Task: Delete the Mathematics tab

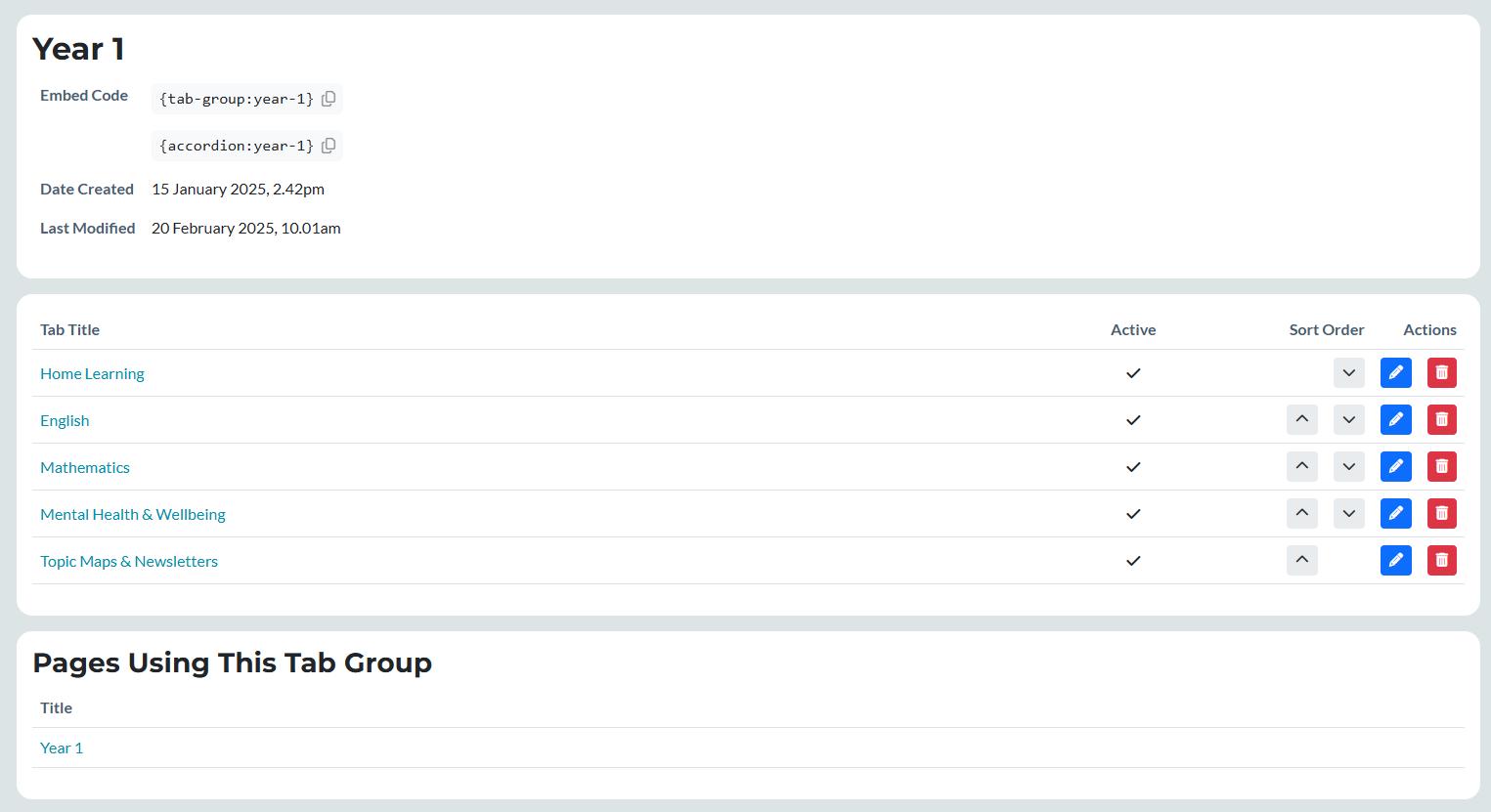Action: (x=1441, y=466)
